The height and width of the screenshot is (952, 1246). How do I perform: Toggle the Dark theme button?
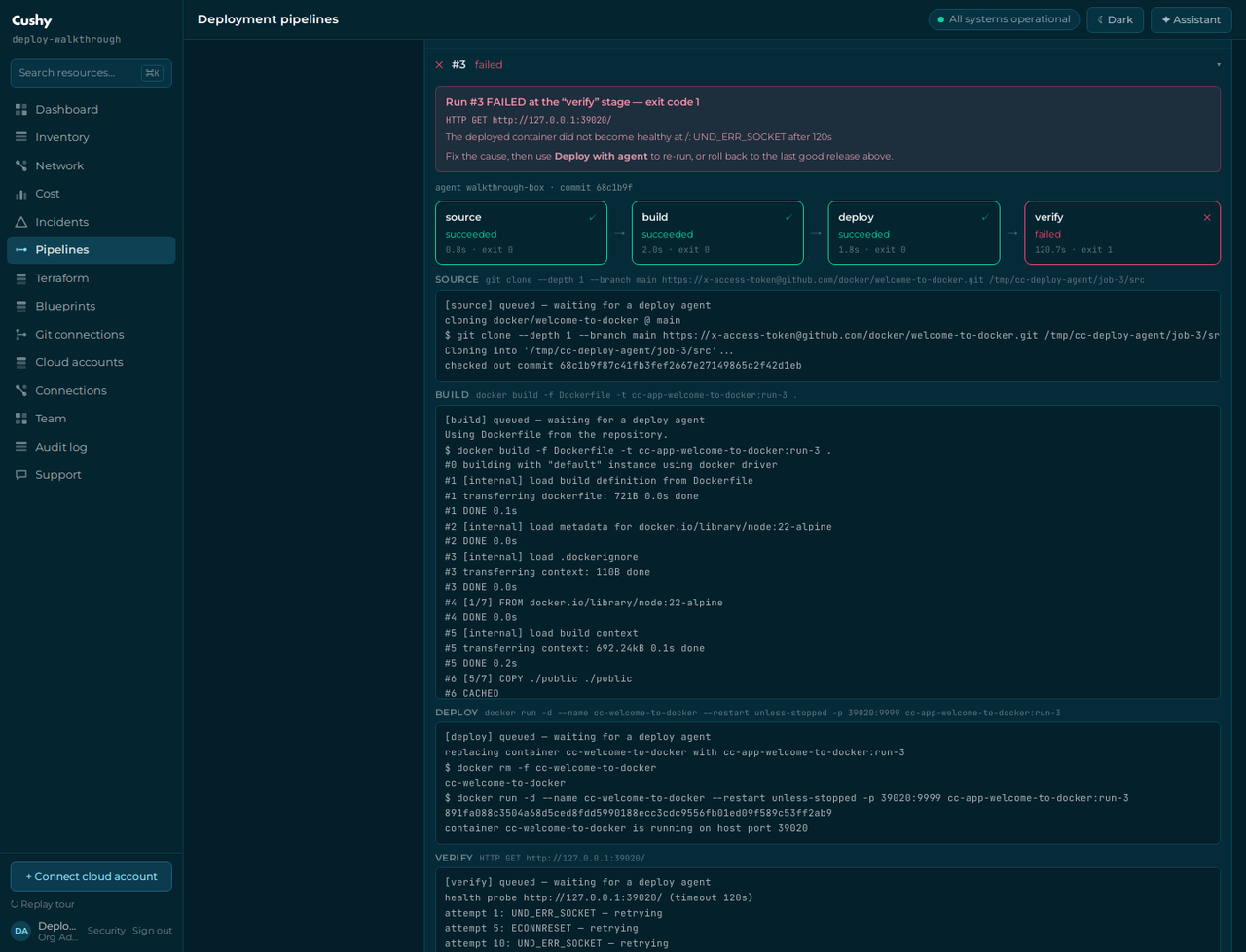click(x=1115, y=19)
